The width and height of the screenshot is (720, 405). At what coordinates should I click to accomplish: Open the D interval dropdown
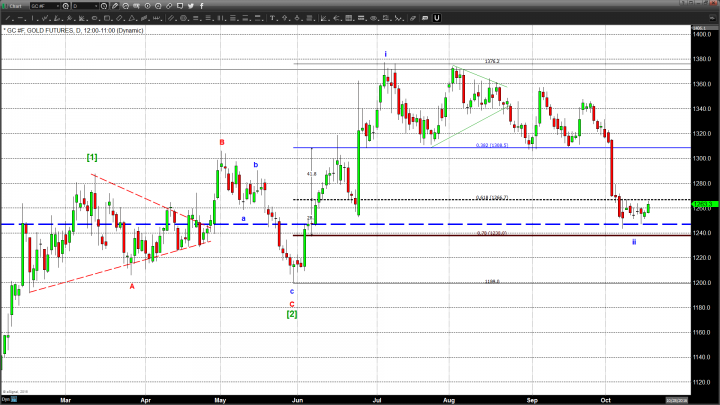(99, 6)
